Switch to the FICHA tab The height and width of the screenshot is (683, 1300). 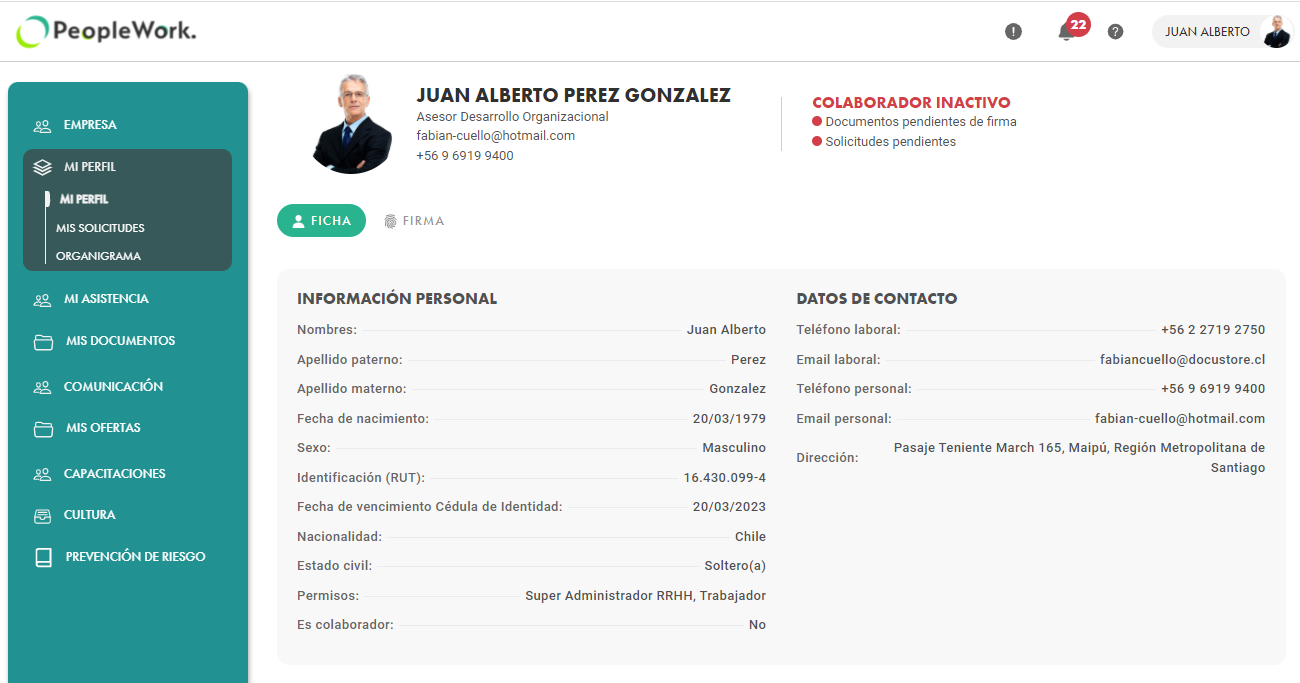click(x=321, y=221)
